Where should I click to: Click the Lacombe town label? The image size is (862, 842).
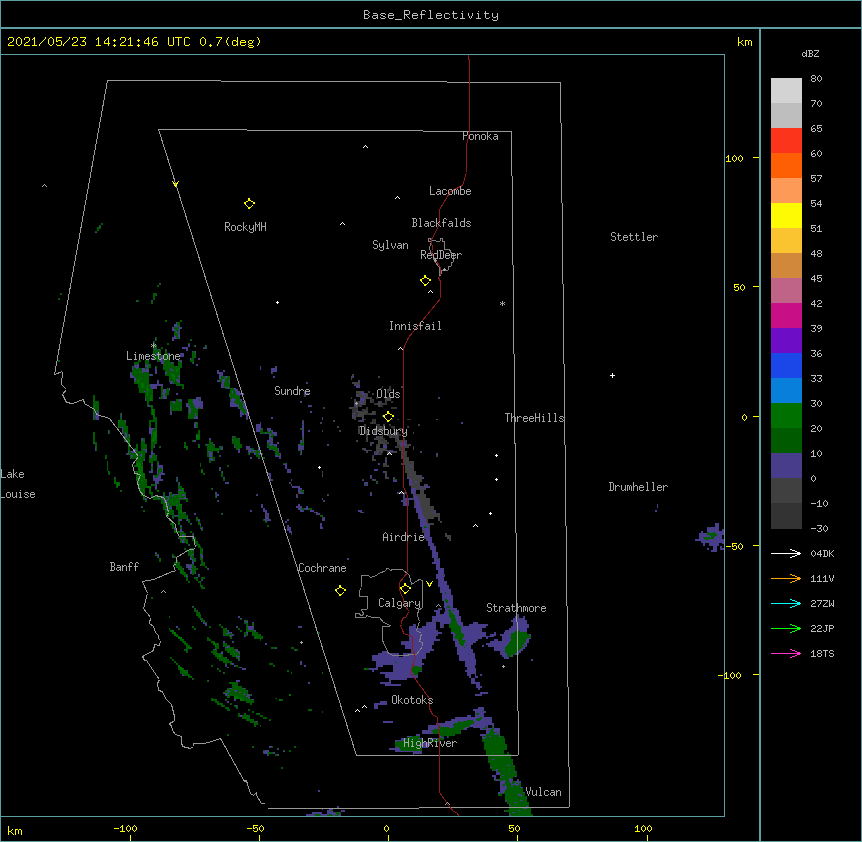[x=450, y=191]
